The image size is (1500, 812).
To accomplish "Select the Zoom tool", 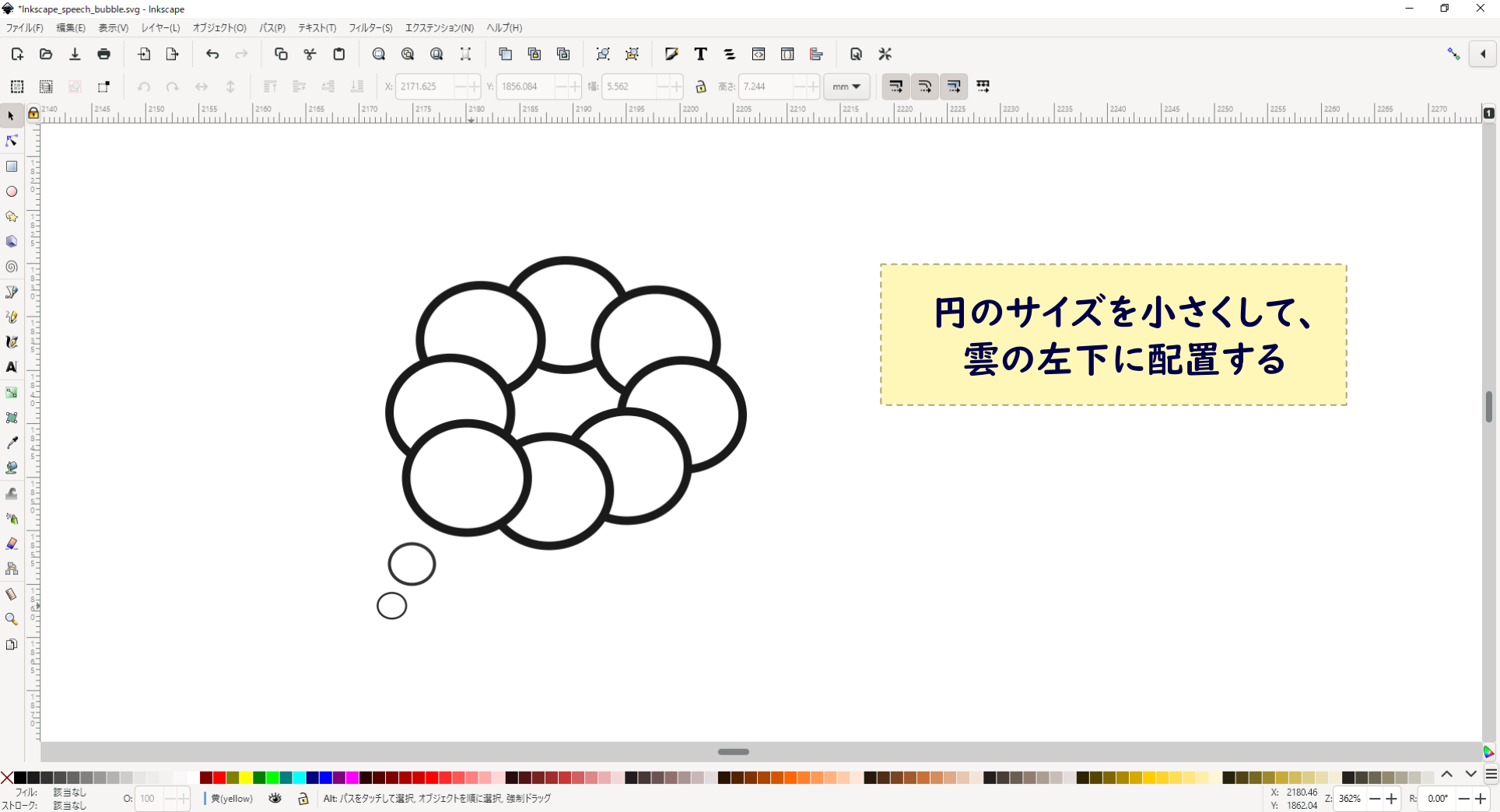I will pos(12,619).
